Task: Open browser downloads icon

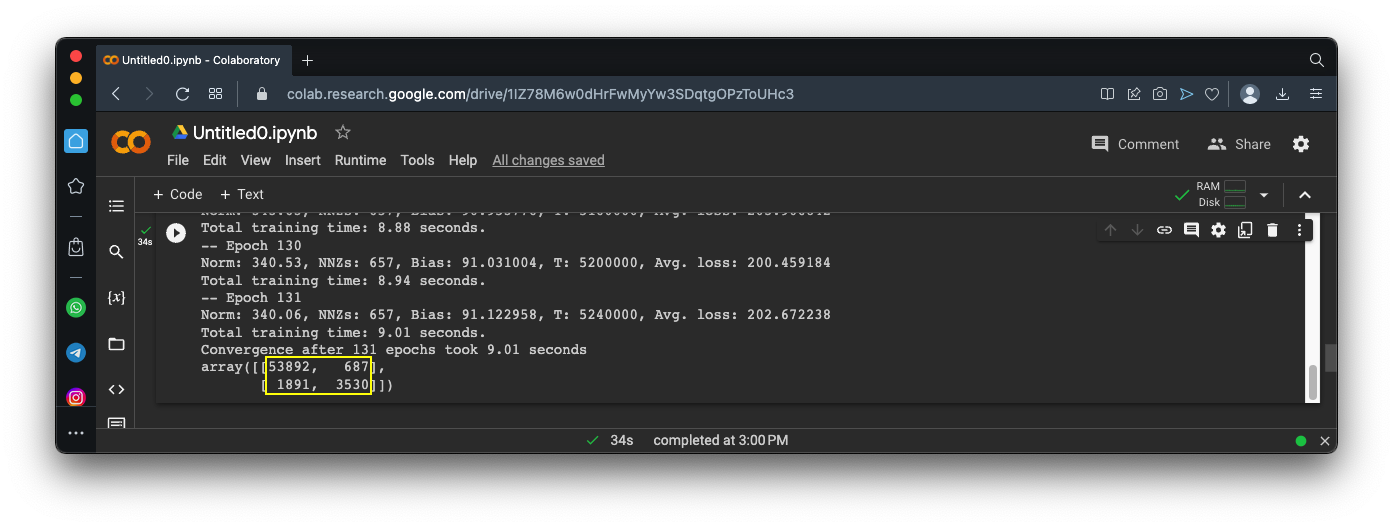Action: (1283, 94)
